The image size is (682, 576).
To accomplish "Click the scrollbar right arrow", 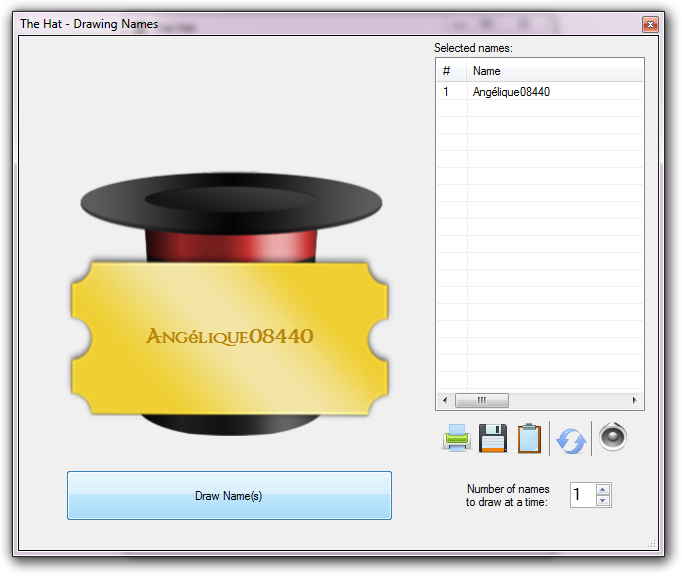I will (635, 400).
